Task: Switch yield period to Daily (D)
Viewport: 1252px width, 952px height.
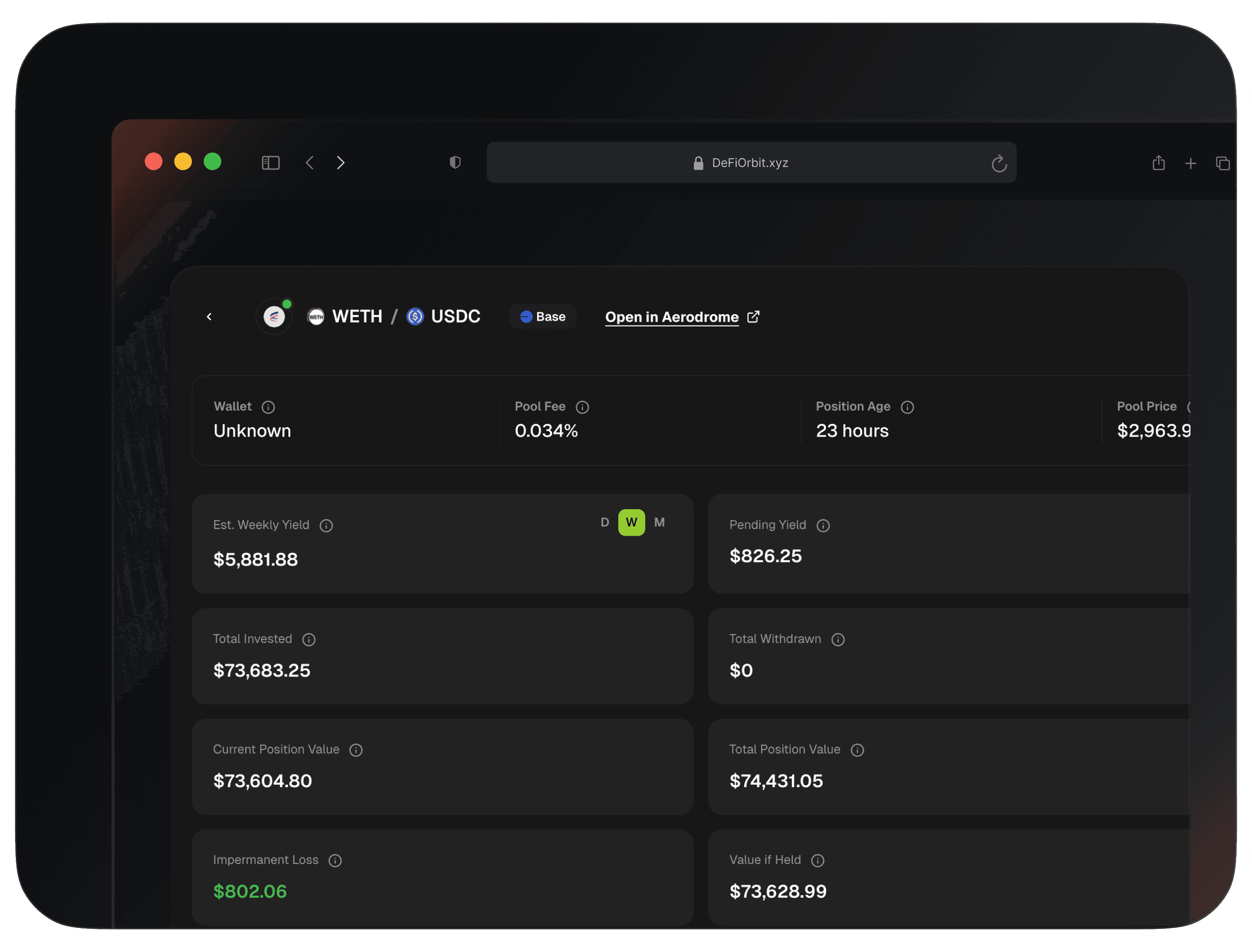Action: point(605,522)
